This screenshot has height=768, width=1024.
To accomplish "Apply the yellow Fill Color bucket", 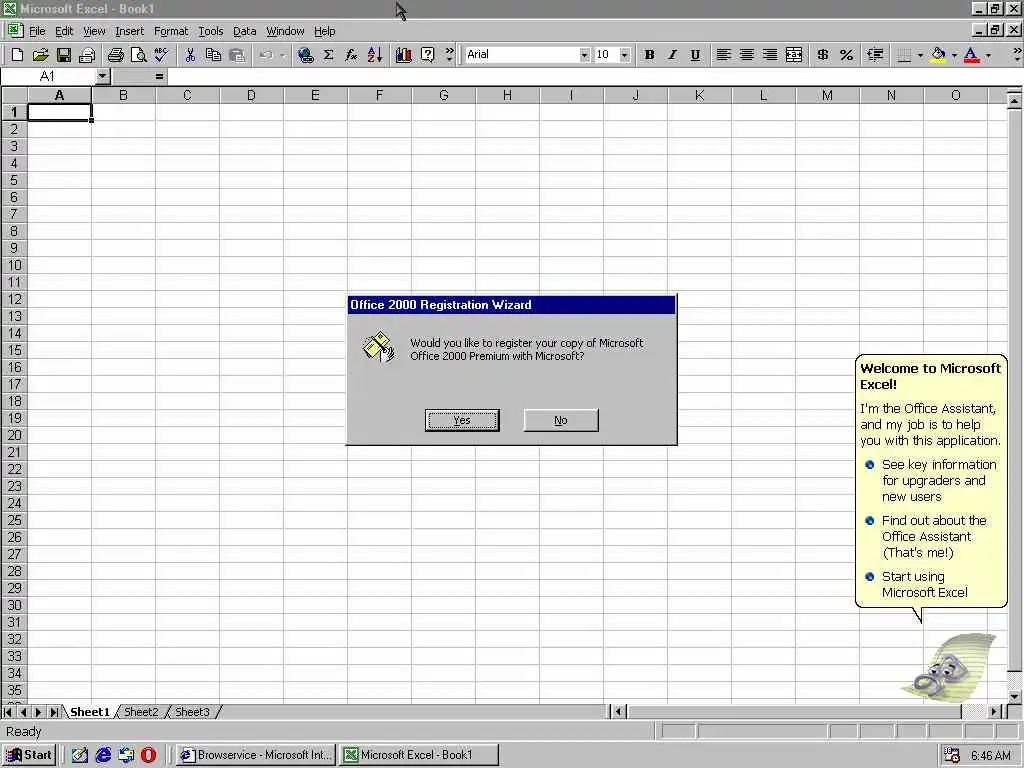I will click(938, 56).
